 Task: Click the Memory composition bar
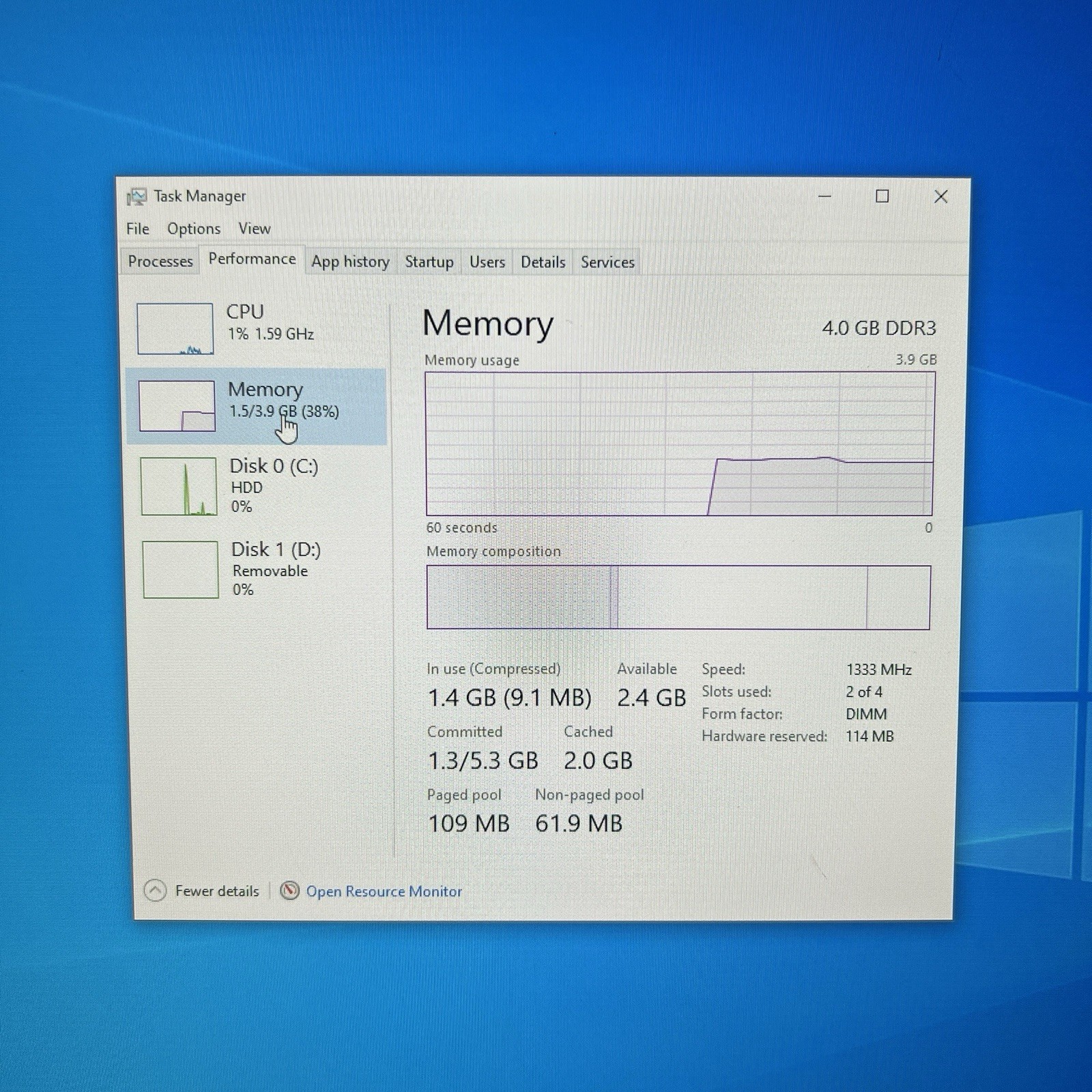click(x=678, y=597)
